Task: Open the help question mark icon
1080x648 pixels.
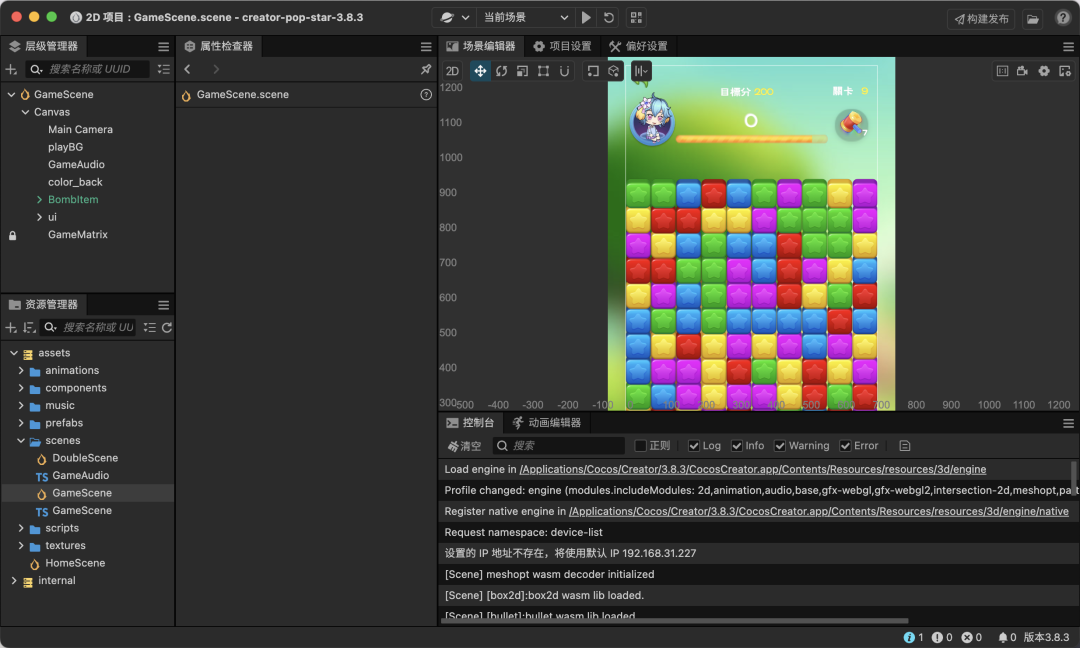Action: point(1063,18)
